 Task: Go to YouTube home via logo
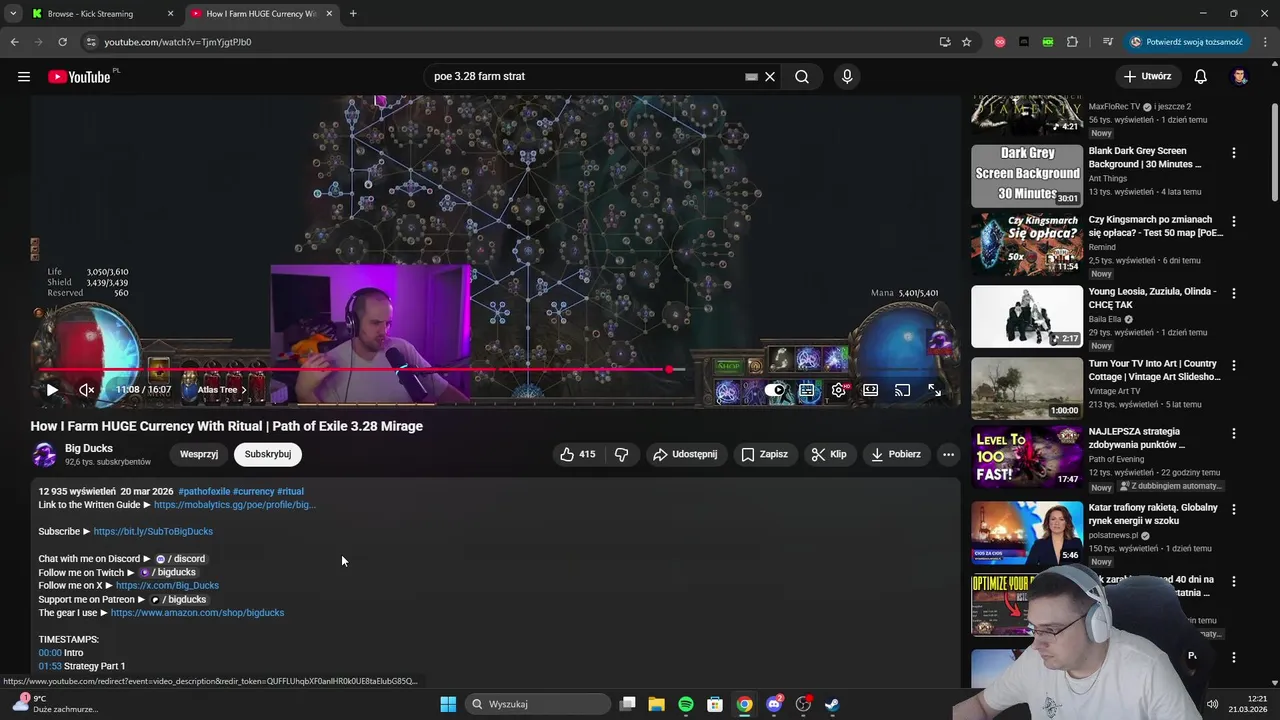[x=79, y=77]
